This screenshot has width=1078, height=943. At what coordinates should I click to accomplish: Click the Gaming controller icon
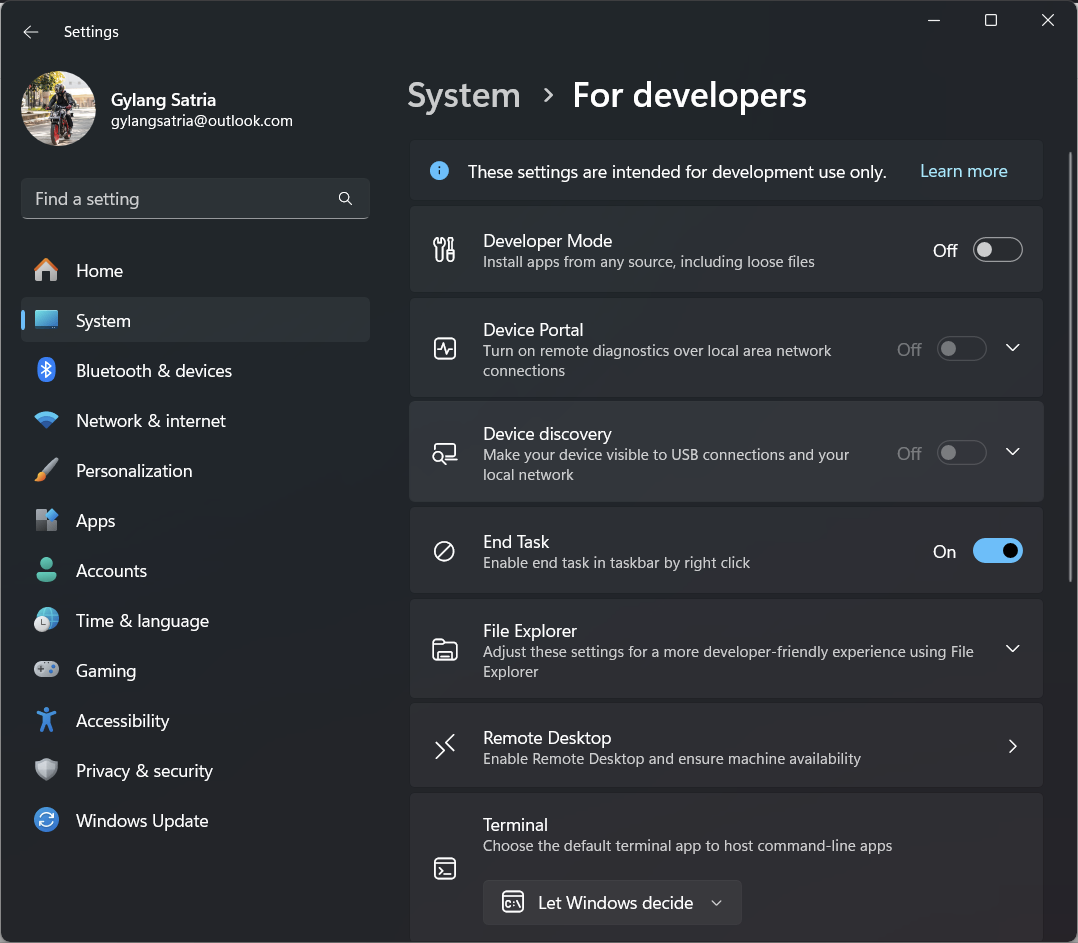pyautogui.click(x=46, y=669)
